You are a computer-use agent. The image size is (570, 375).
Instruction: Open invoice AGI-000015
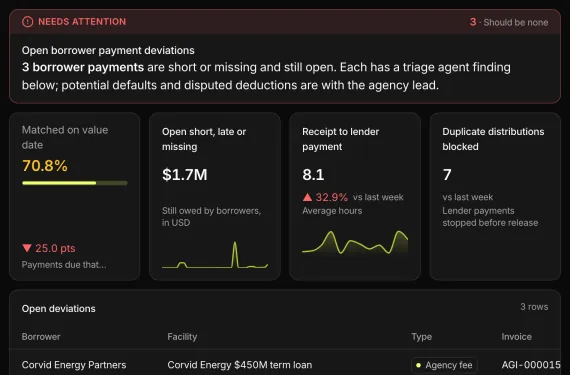[531, 365]
